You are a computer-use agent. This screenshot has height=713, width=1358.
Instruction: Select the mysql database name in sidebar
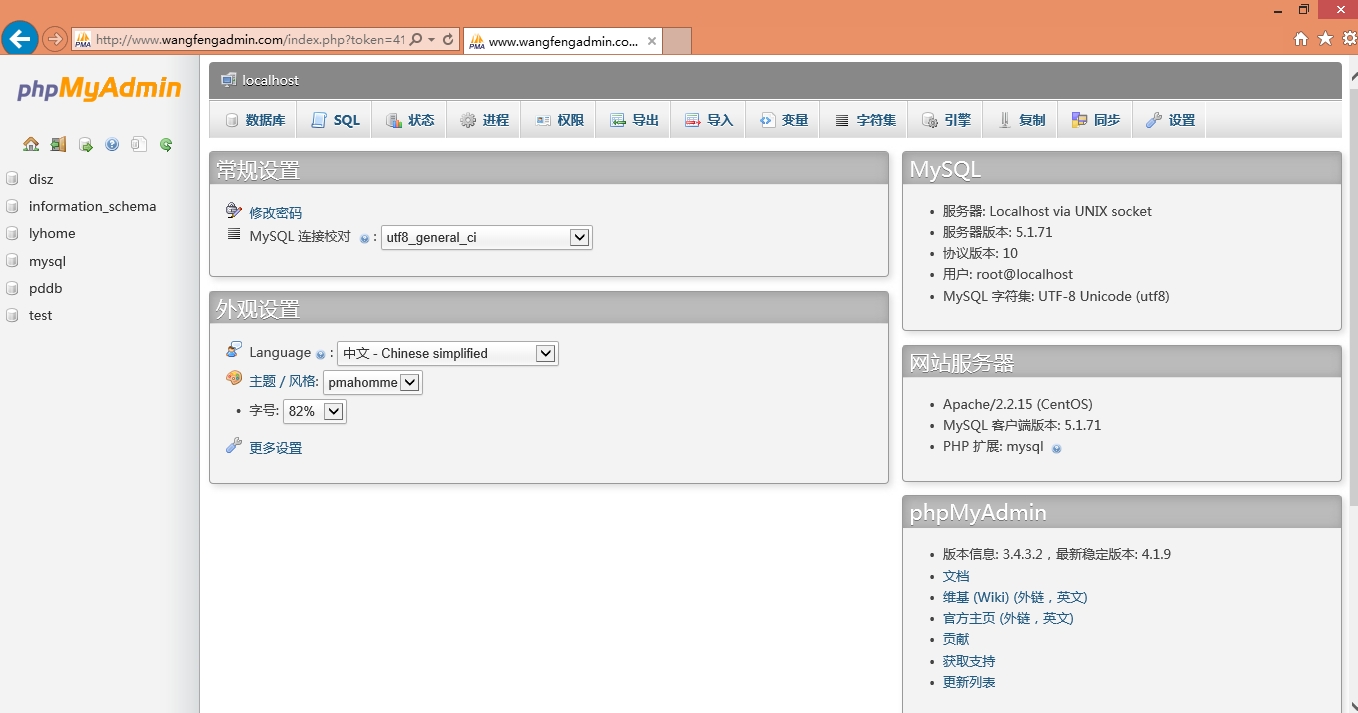coord(47,261)
